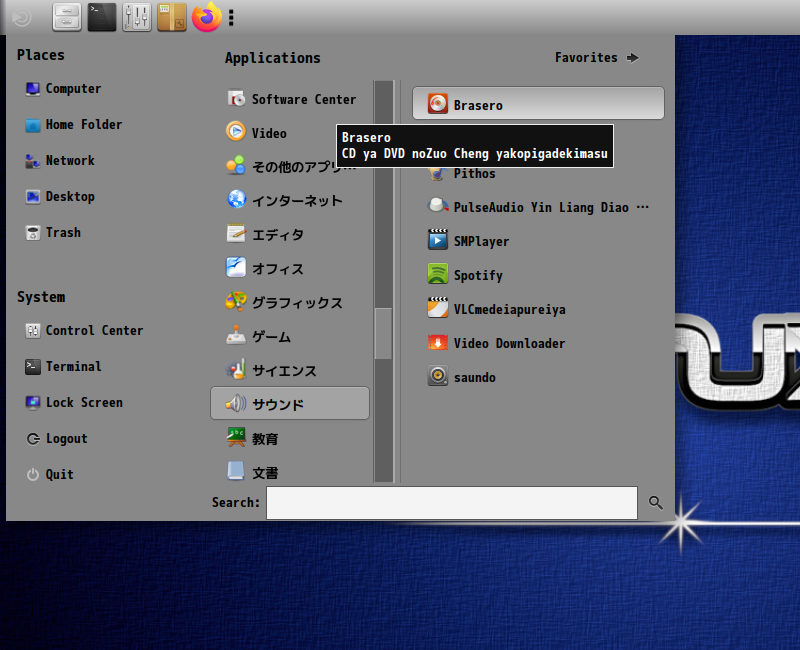The image size is (800, 650).
Task: Click the Logout arrow icon
Action: pyautogui.click(x=33, y=439)
